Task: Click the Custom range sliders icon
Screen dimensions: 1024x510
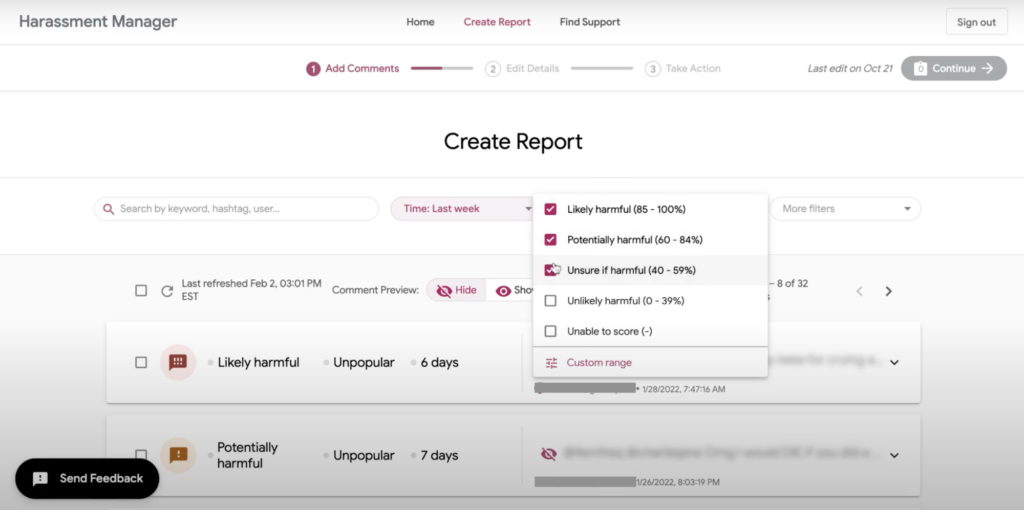Action: tap(551, 362)
